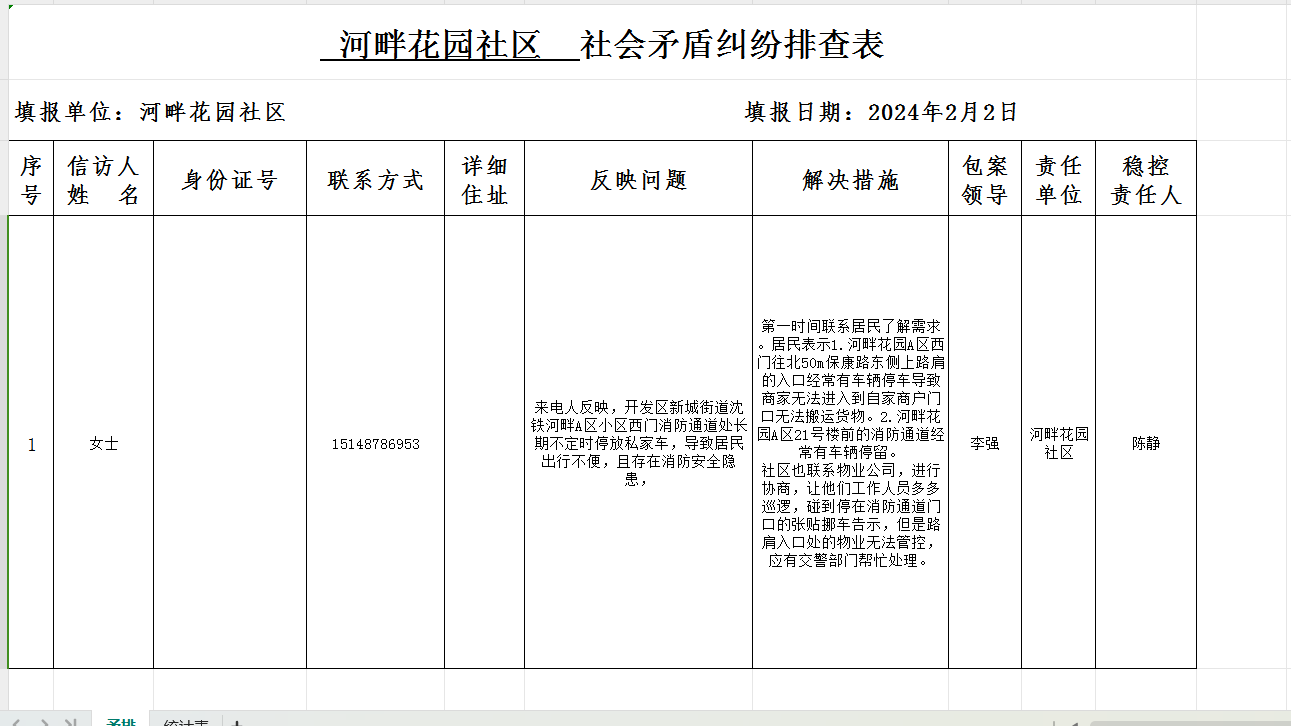Switch to the 统计表 sheet tab
Screen dimensions: 1291x726
186,720
